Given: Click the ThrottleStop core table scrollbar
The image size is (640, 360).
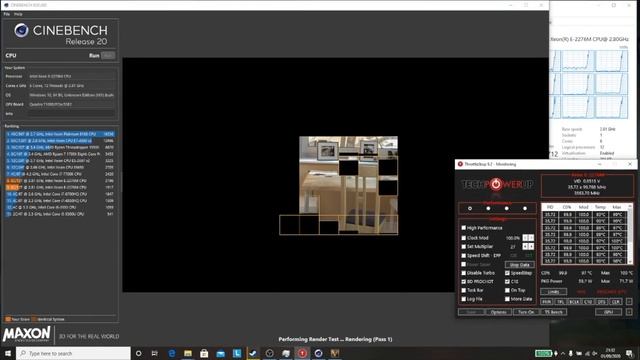Looking at the screenshot, I should 630,234.
